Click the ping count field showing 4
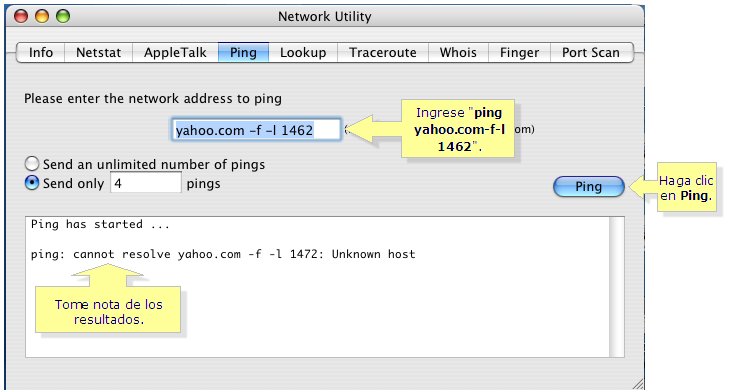The width and height of the screenshot is (729, 392). pyautogui.click(x=146, y=183)
